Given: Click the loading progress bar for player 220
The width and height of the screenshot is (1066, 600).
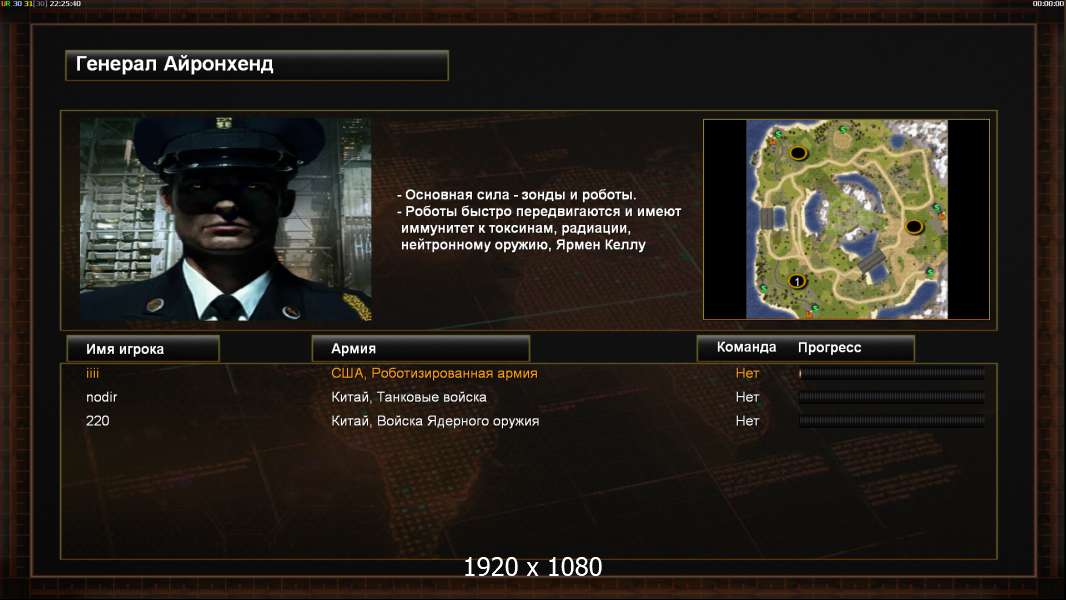Looking at the screenshot, I should (x=892, y=421).
